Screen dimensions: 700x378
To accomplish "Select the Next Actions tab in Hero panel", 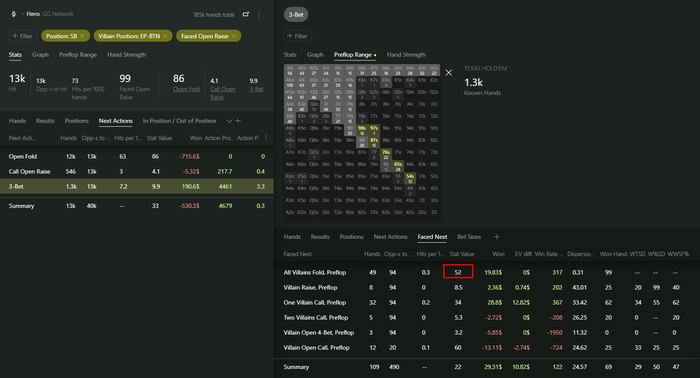I will click(x=116, y=120).
